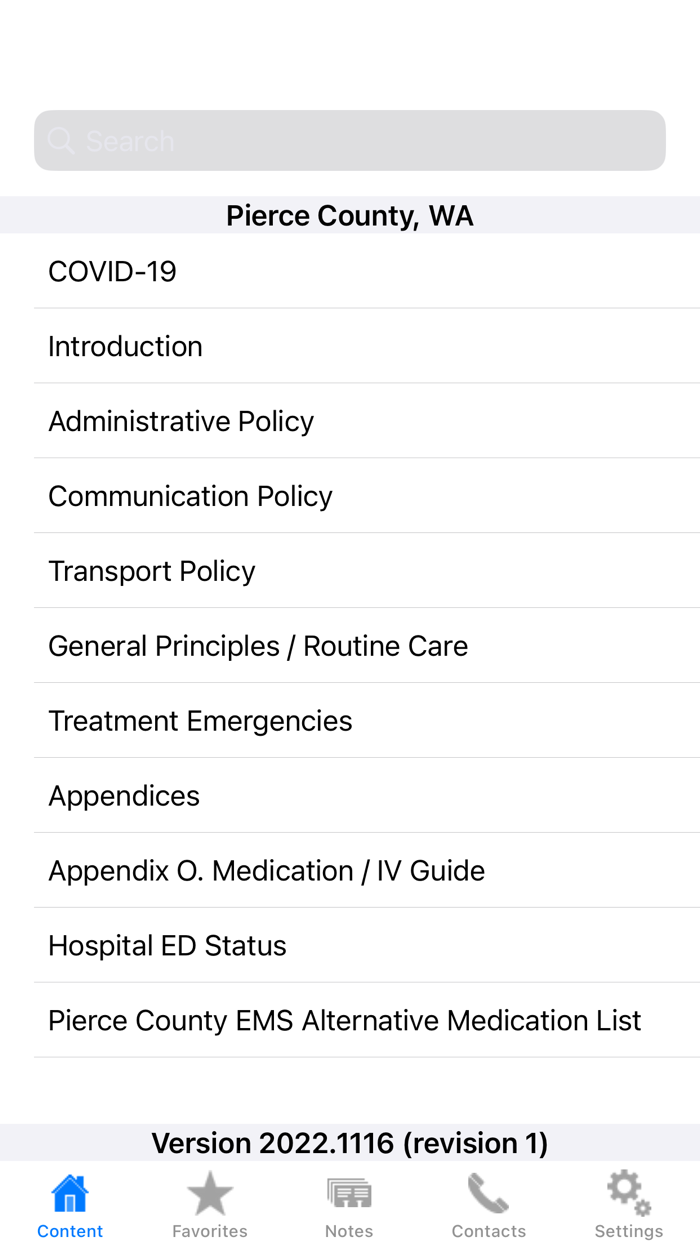Switch to the Contacts tab
This screenshot has height=1244, width=700.
[489, 1200]
